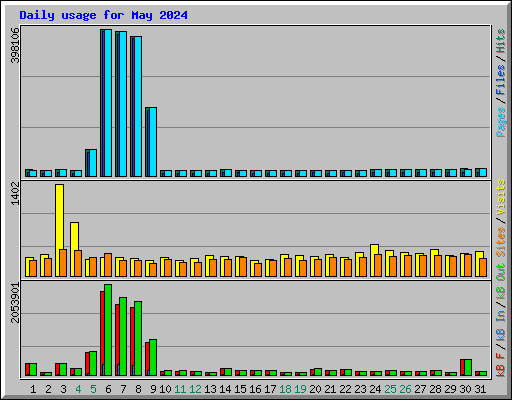Click day 1 on the x-axis
This screenshot has width=512, height=400.
(x=33, y=389)
